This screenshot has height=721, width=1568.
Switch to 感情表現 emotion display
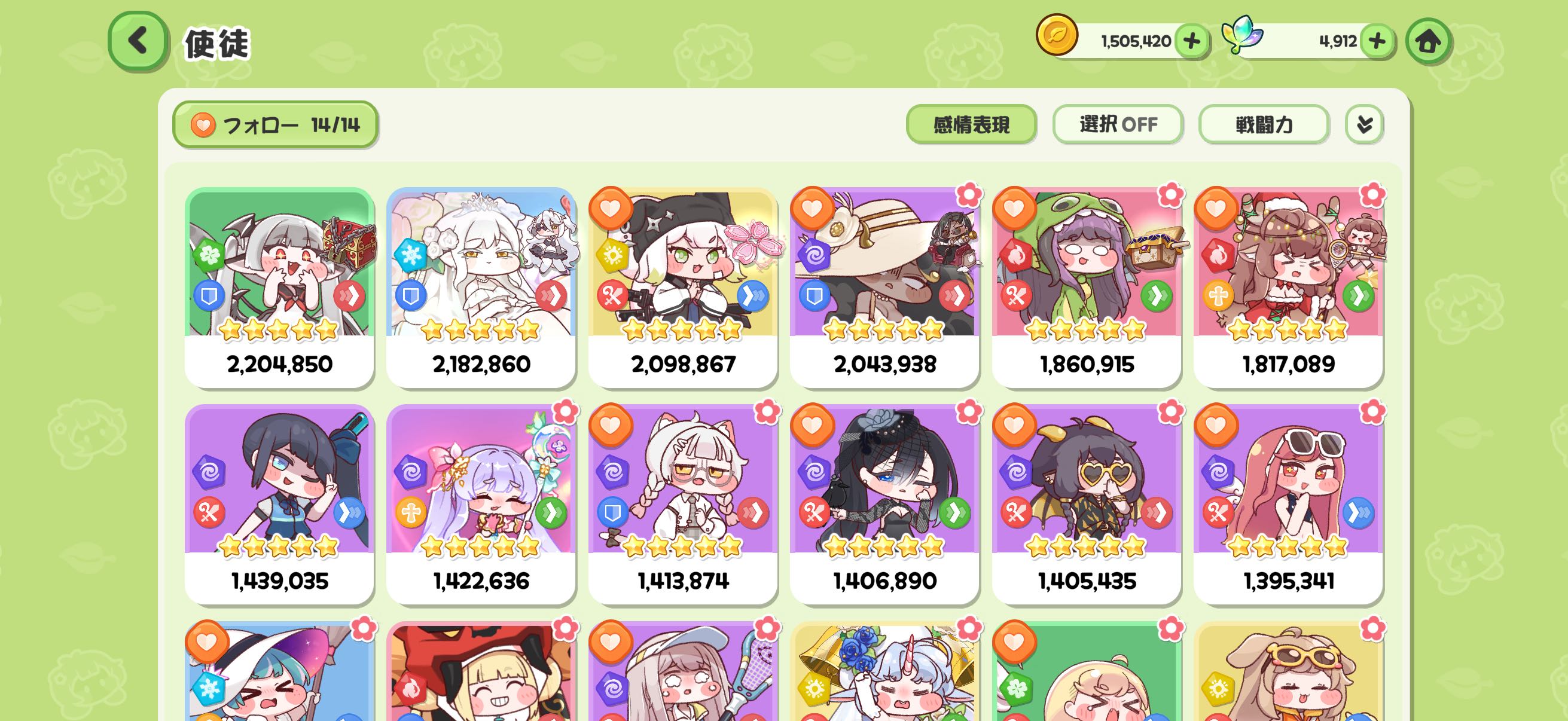[971, 125]
